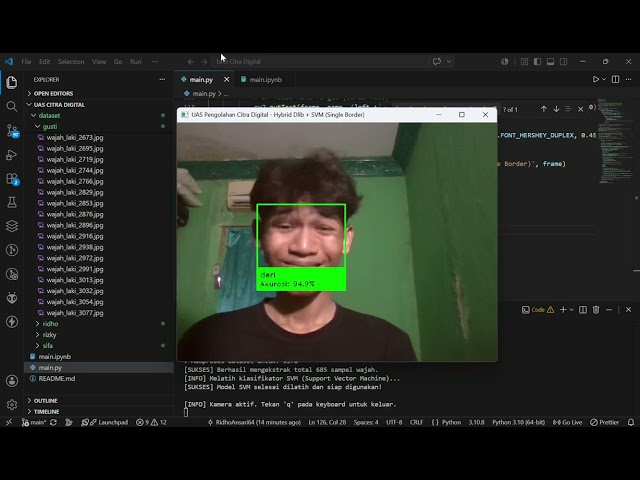Click Launchpad in the status bar
Screen dimensions: 640x480
104,422
